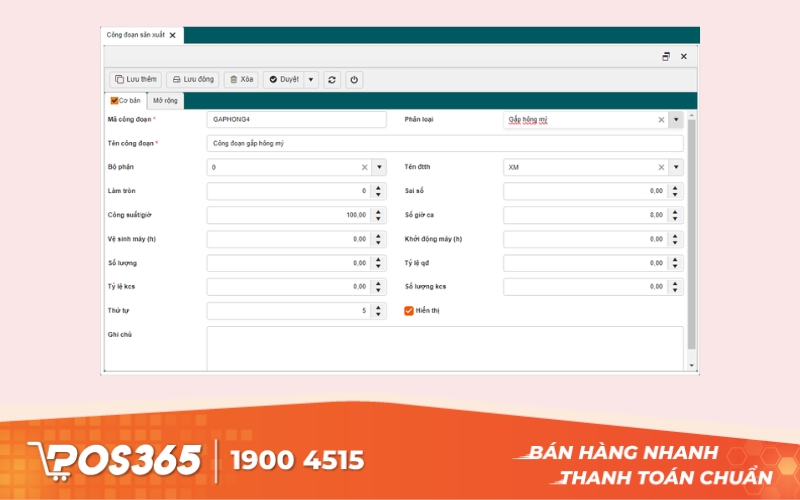Viewport: 800px width, 500px height.
Task: Clear the Phân loại field value
Action: [661, 120]
